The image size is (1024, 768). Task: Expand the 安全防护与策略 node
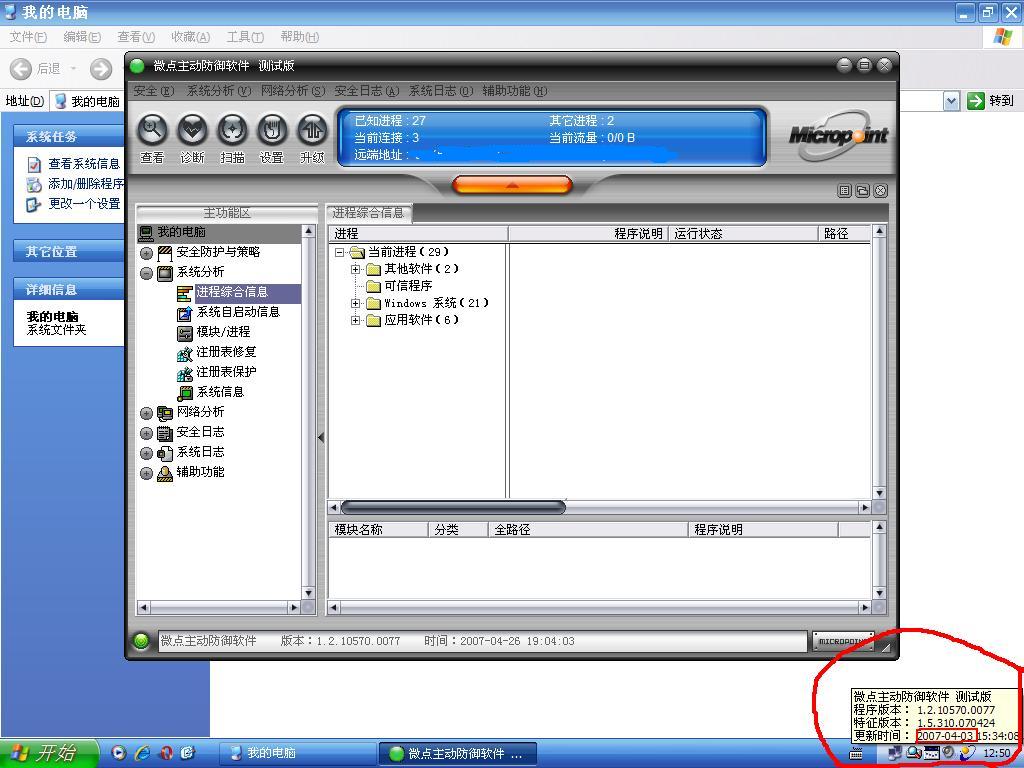tap(146, 253)
